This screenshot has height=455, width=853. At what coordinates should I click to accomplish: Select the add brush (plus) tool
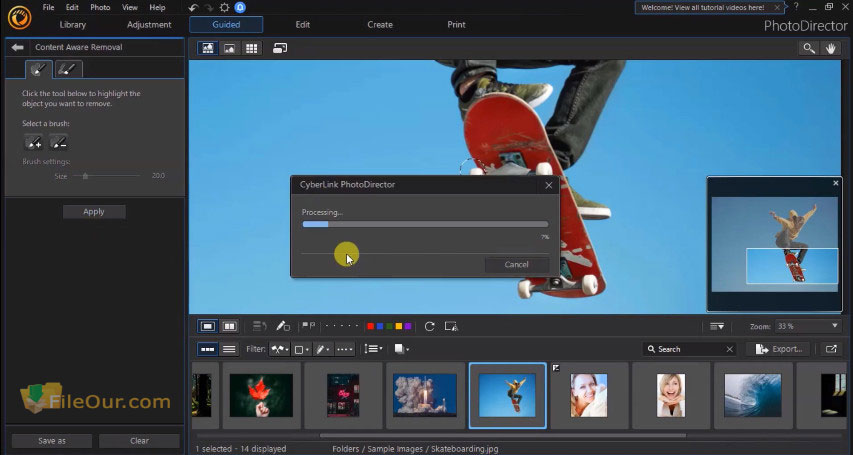(33, 142)
